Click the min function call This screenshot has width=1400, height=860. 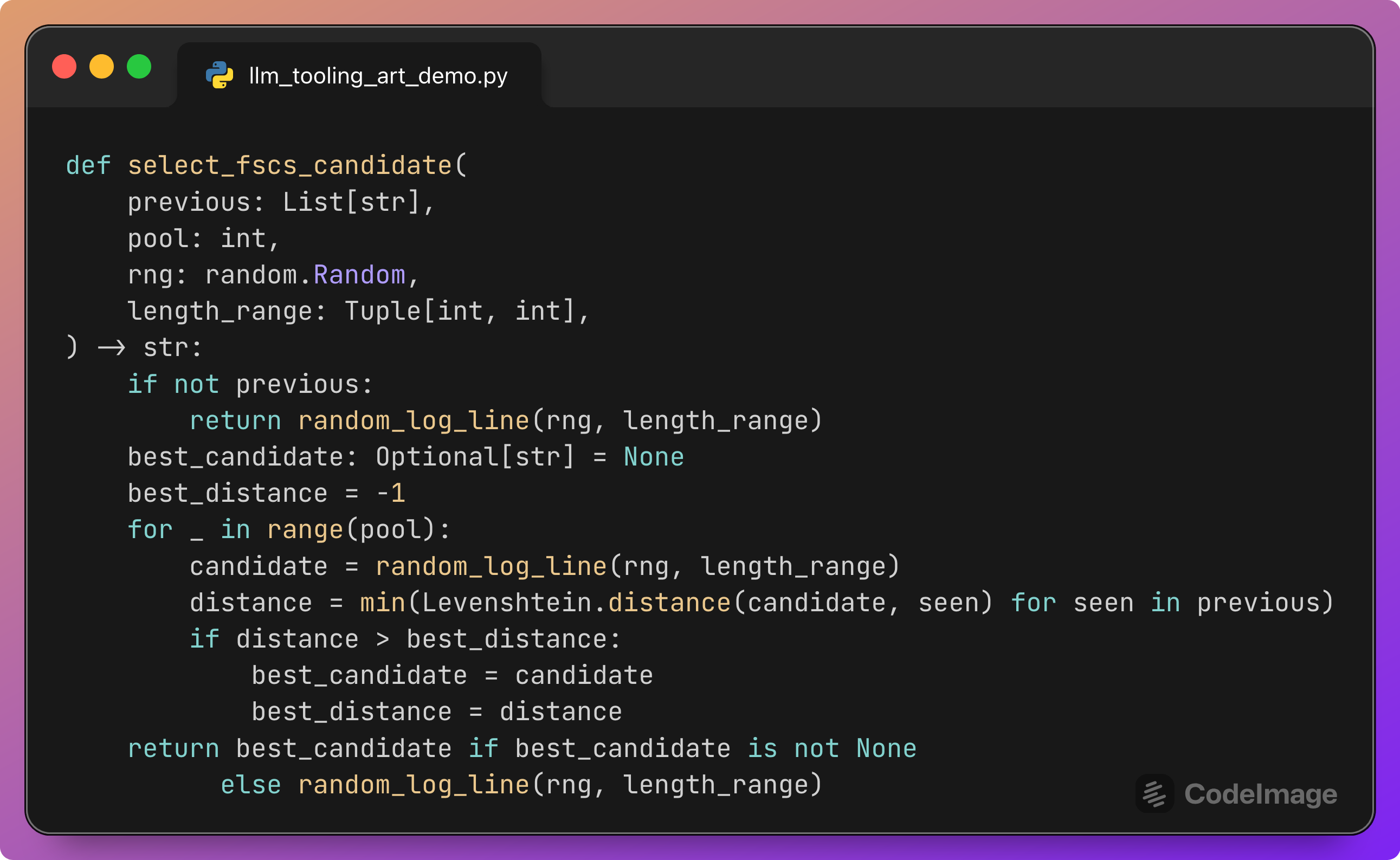382,603
